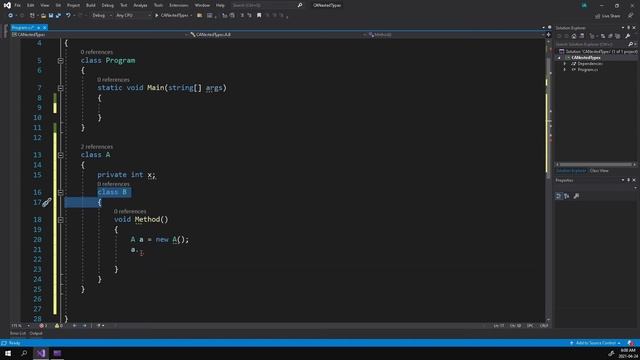Click the screwdriver quick actions icon on line 17
The height and width of the screenshot is (360, 640).
coord(47,202)
